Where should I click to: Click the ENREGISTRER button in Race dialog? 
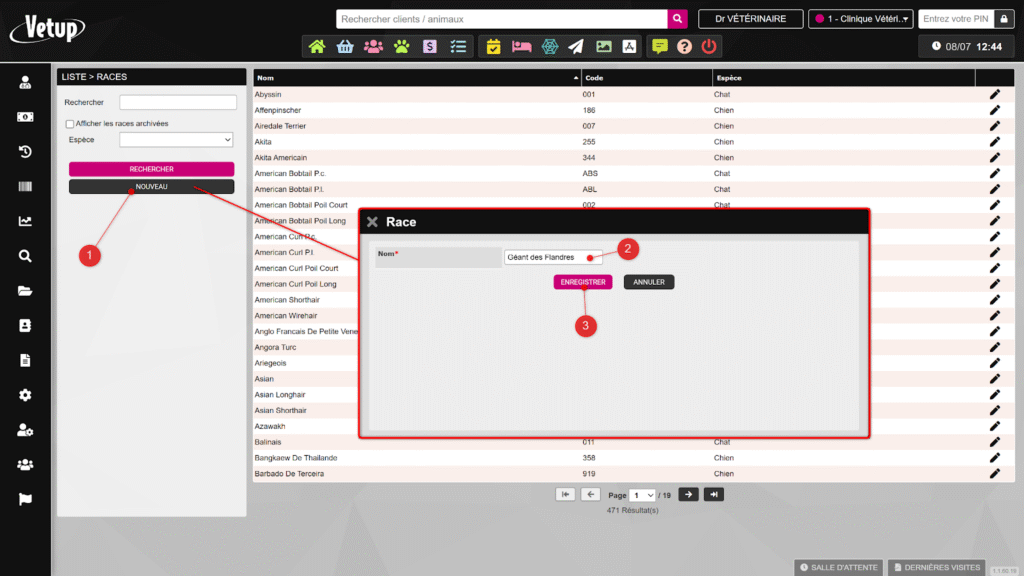(x=582, y=282)
